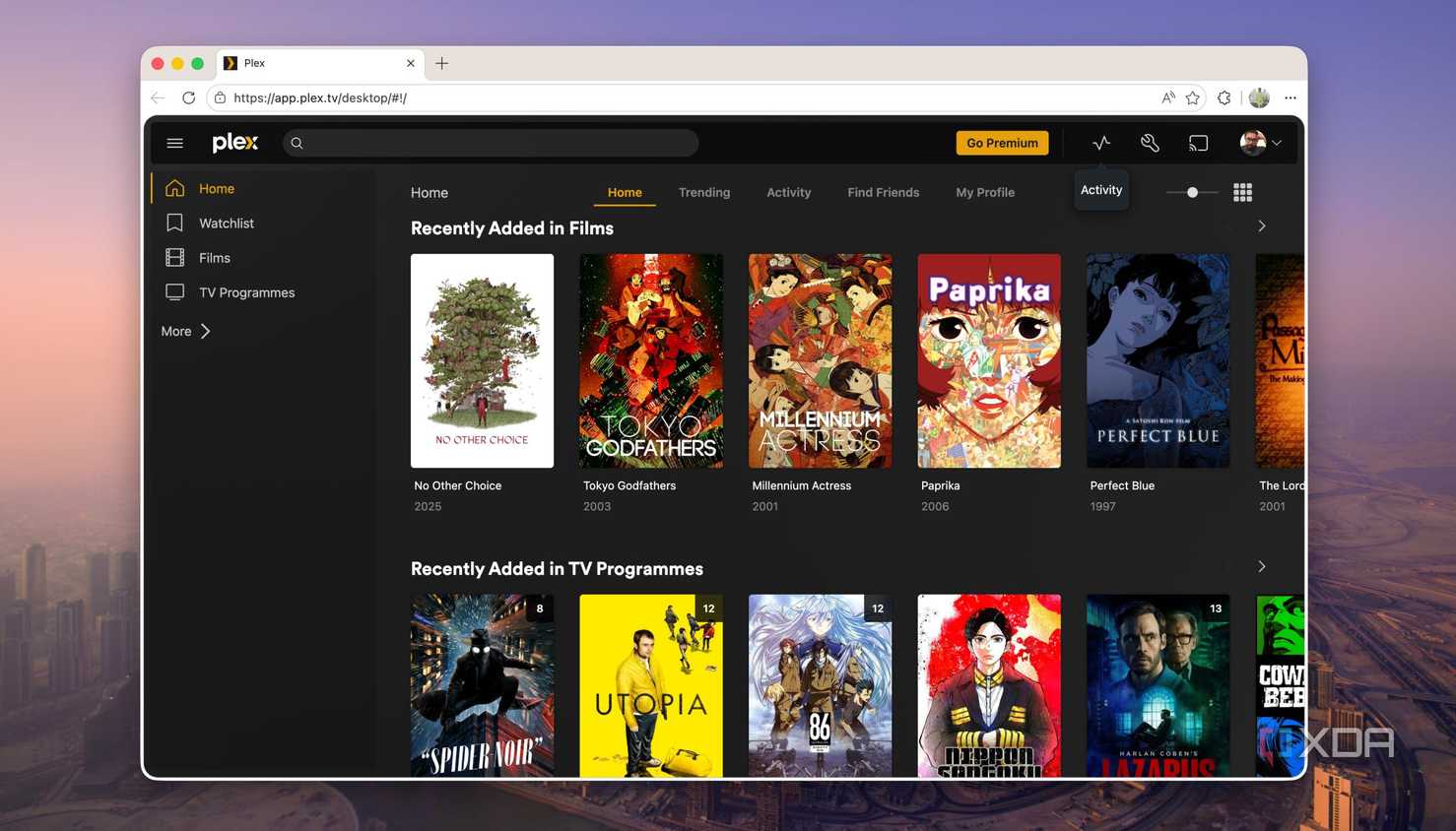Open the browser three-dot menu
The height and width of the screenshot is (831, 1456).
pos(1291,97)
